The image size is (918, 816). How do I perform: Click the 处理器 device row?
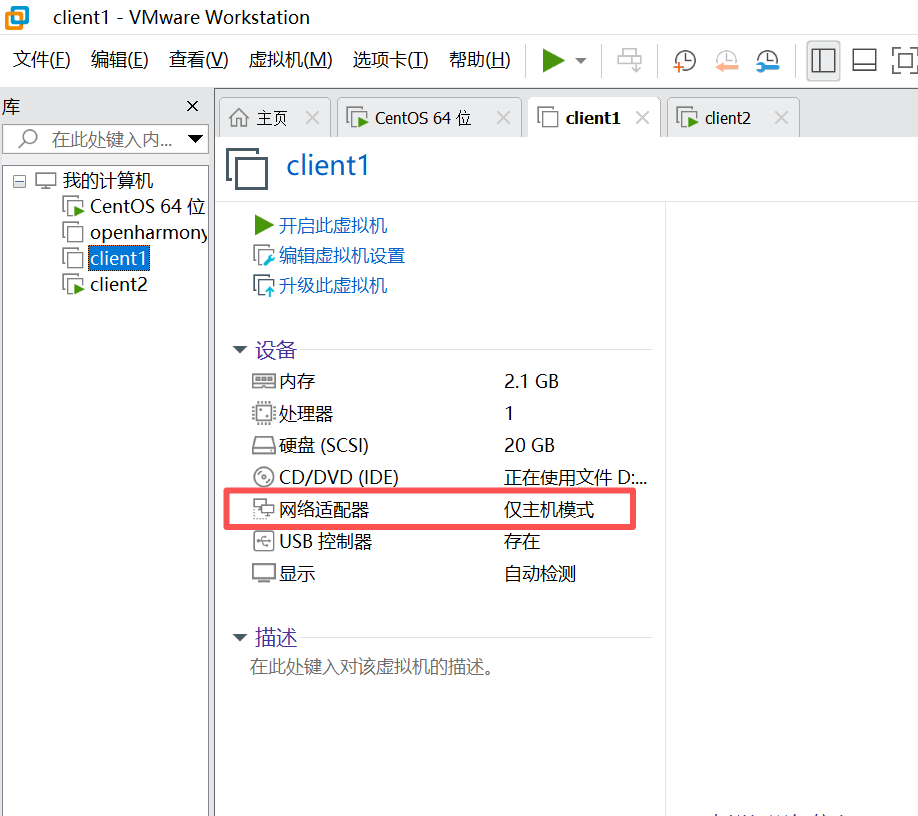[451, 414]
